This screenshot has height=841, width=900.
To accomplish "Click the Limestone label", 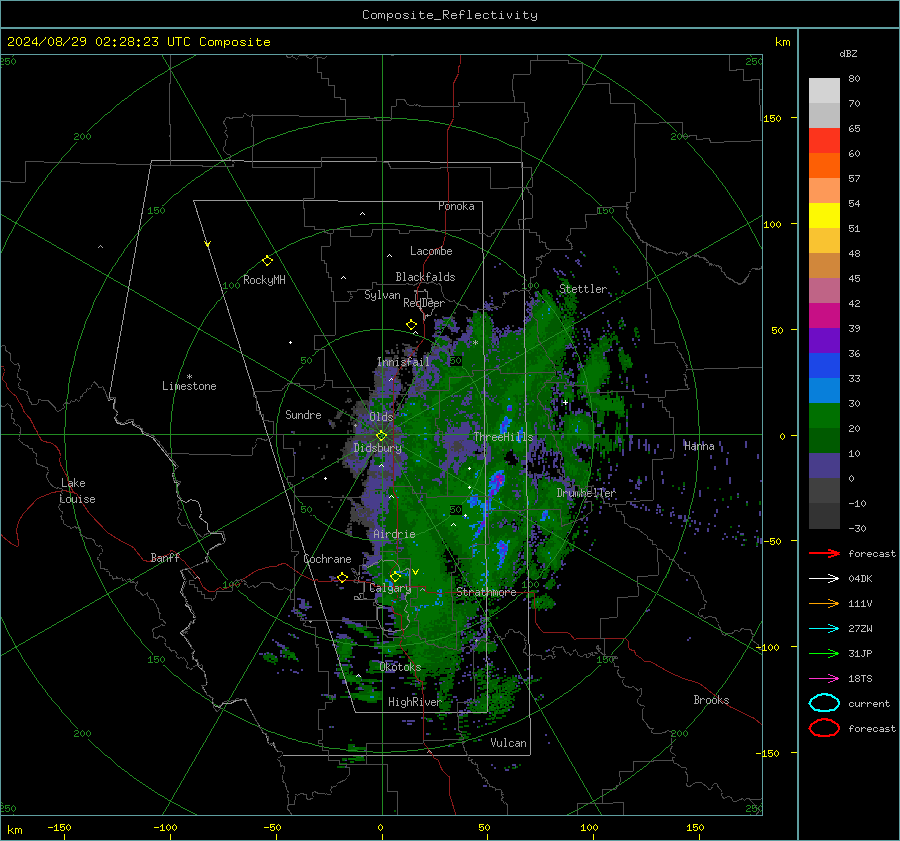I will (189, 386).
